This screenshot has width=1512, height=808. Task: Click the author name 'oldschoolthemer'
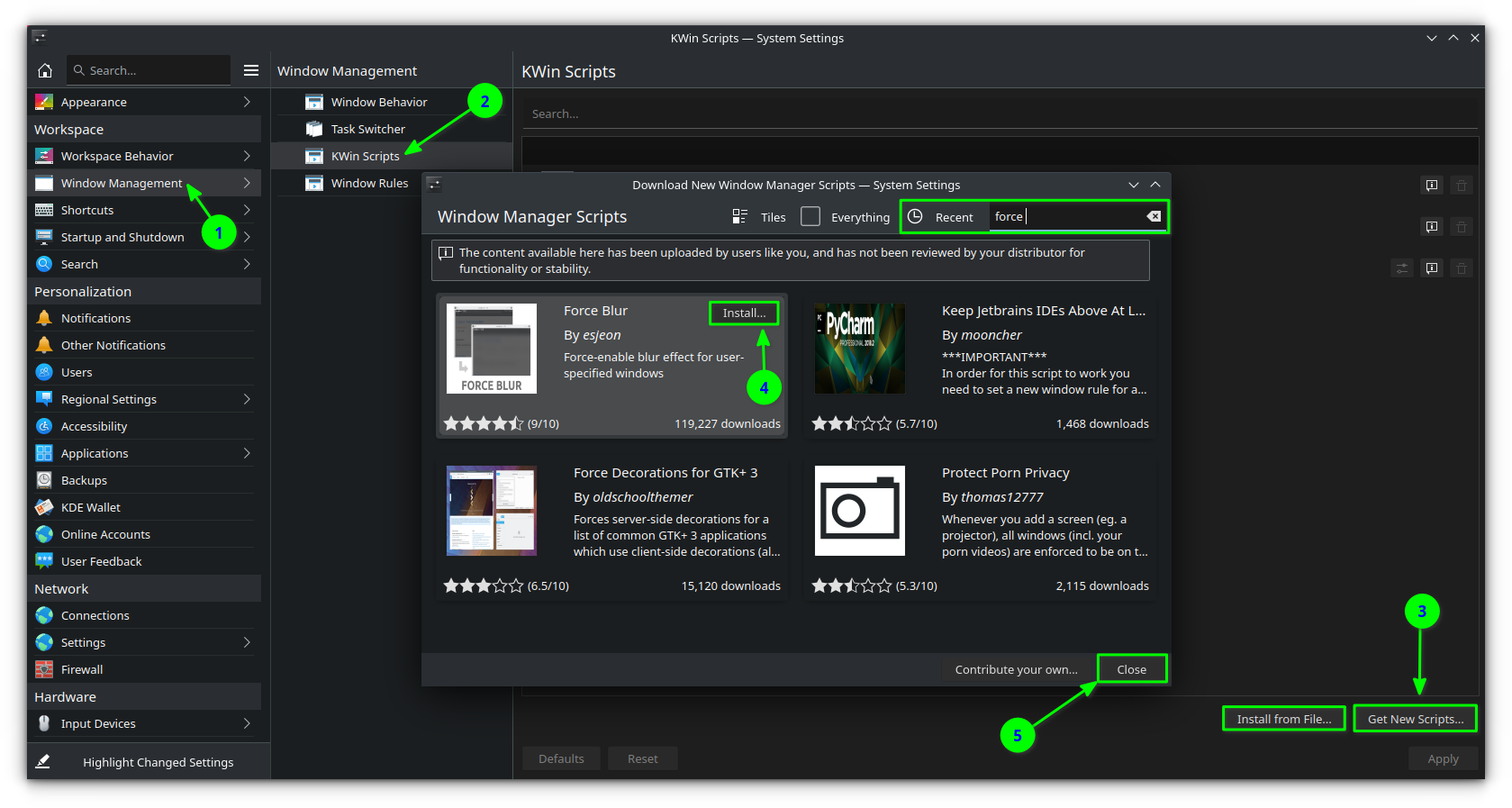(643, 497)
